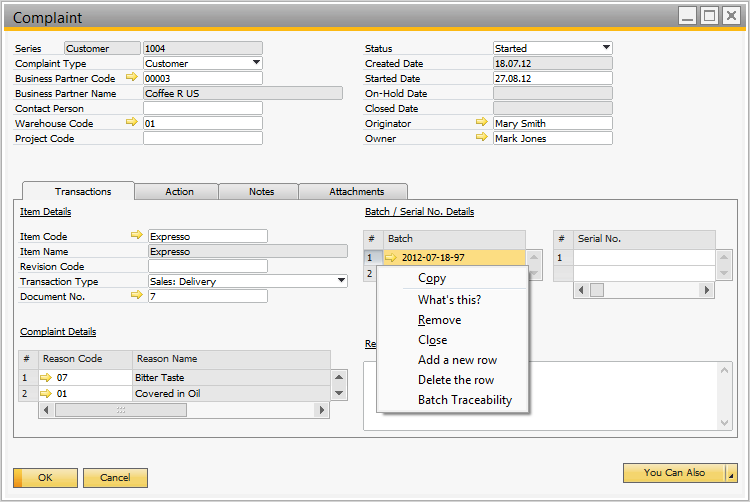The width and height of the screenshot is (750, 502).
Task: Click link arrow next to Item Code
Action: click(x=137, y=236)
